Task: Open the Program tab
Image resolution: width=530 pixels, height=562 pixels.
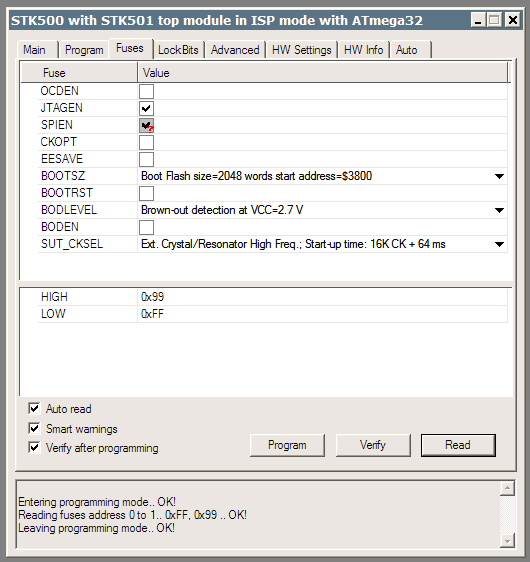Action: (x=84, y=49)
